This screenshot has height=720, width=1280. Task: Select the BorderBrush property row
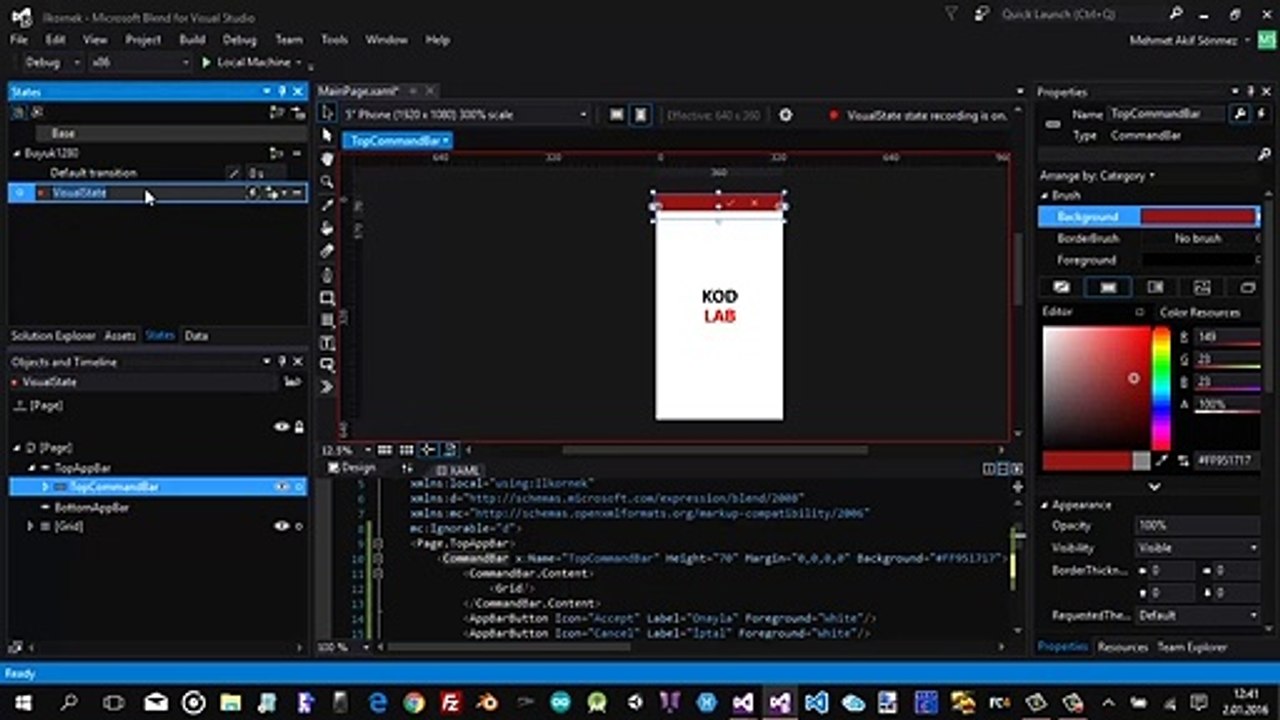click(1149, 239)
